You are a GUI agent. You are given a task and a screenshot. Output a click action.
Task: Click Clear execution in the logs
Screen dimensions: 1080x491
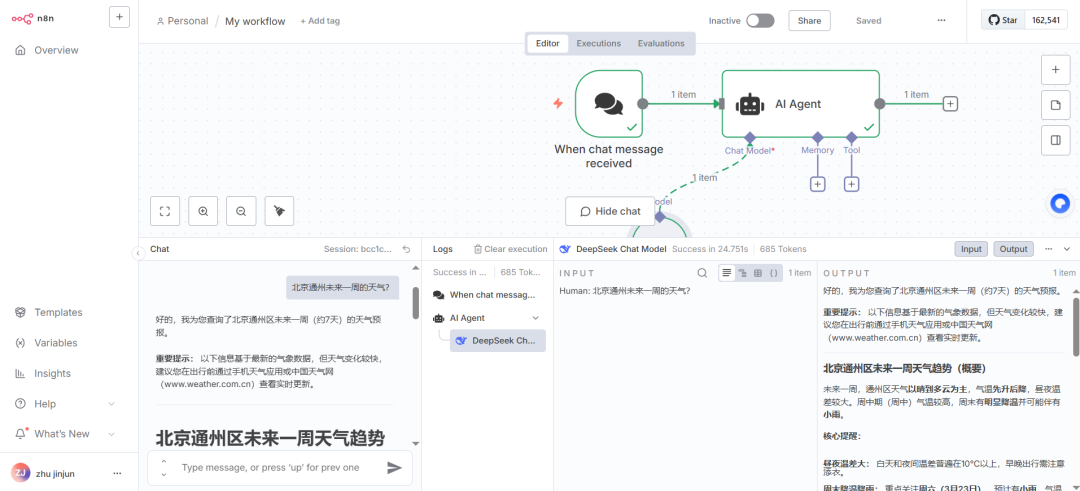click(x=510, y=249)
